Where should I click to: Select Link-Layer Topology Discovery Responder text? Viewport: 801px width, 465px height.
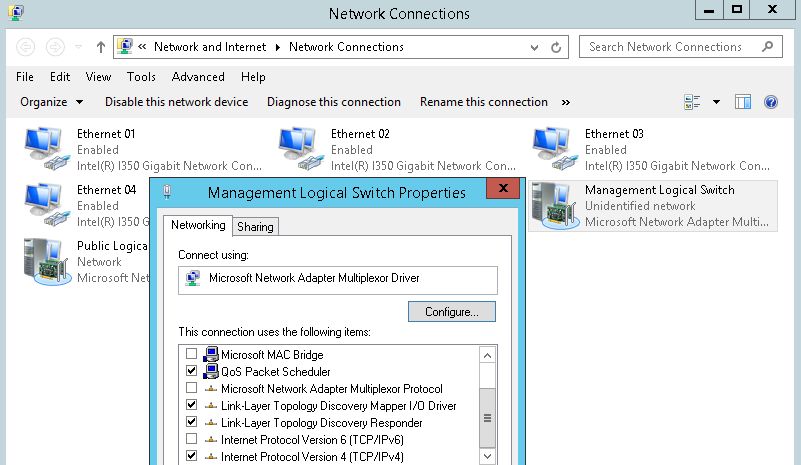coord(322,423)
